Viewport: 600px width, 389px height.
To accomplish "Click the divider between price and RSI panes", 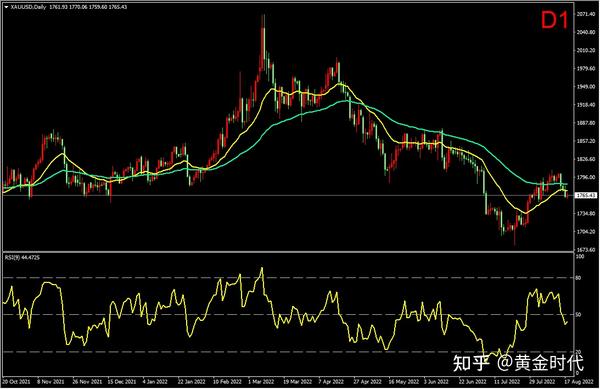I will [288, 252].
